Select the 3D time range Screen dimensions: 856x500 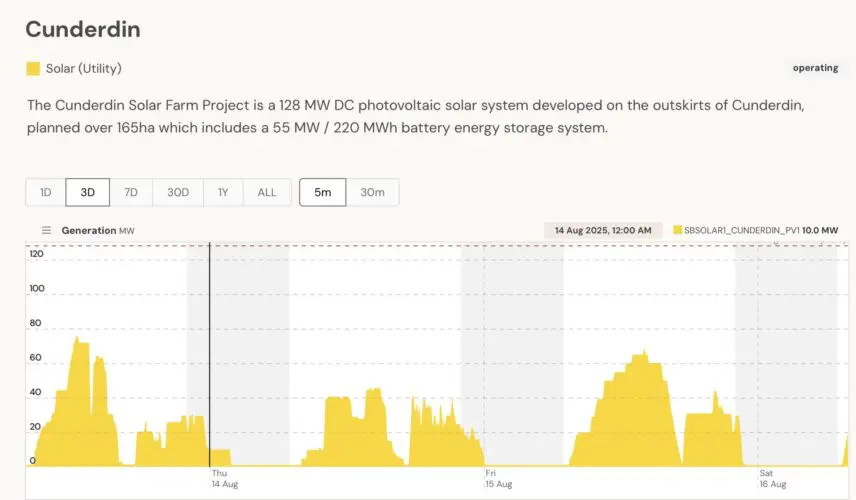pos(88,192)
